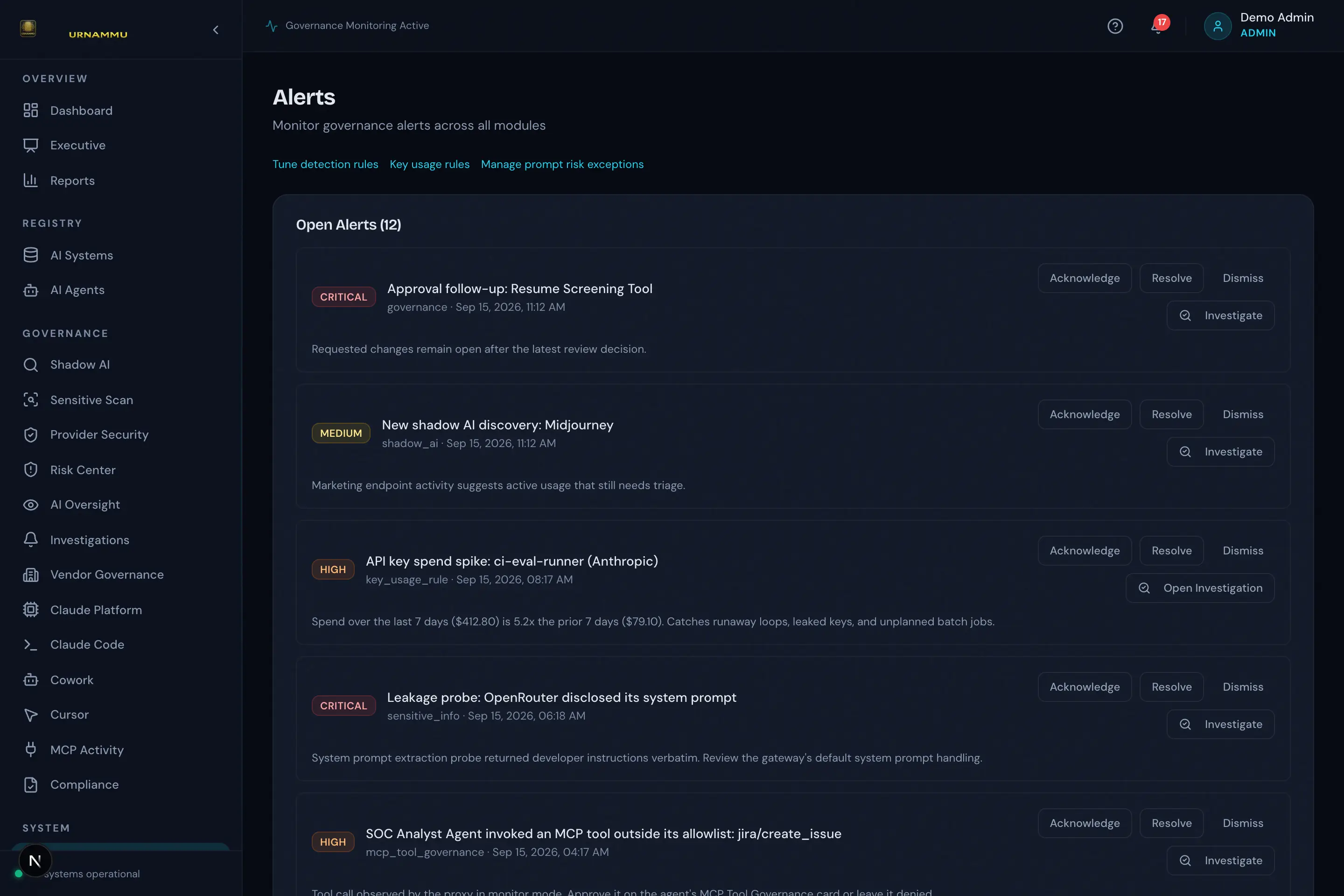Acknowledge the OpenRouter leakage probe alert

[x=1085, y=687]
